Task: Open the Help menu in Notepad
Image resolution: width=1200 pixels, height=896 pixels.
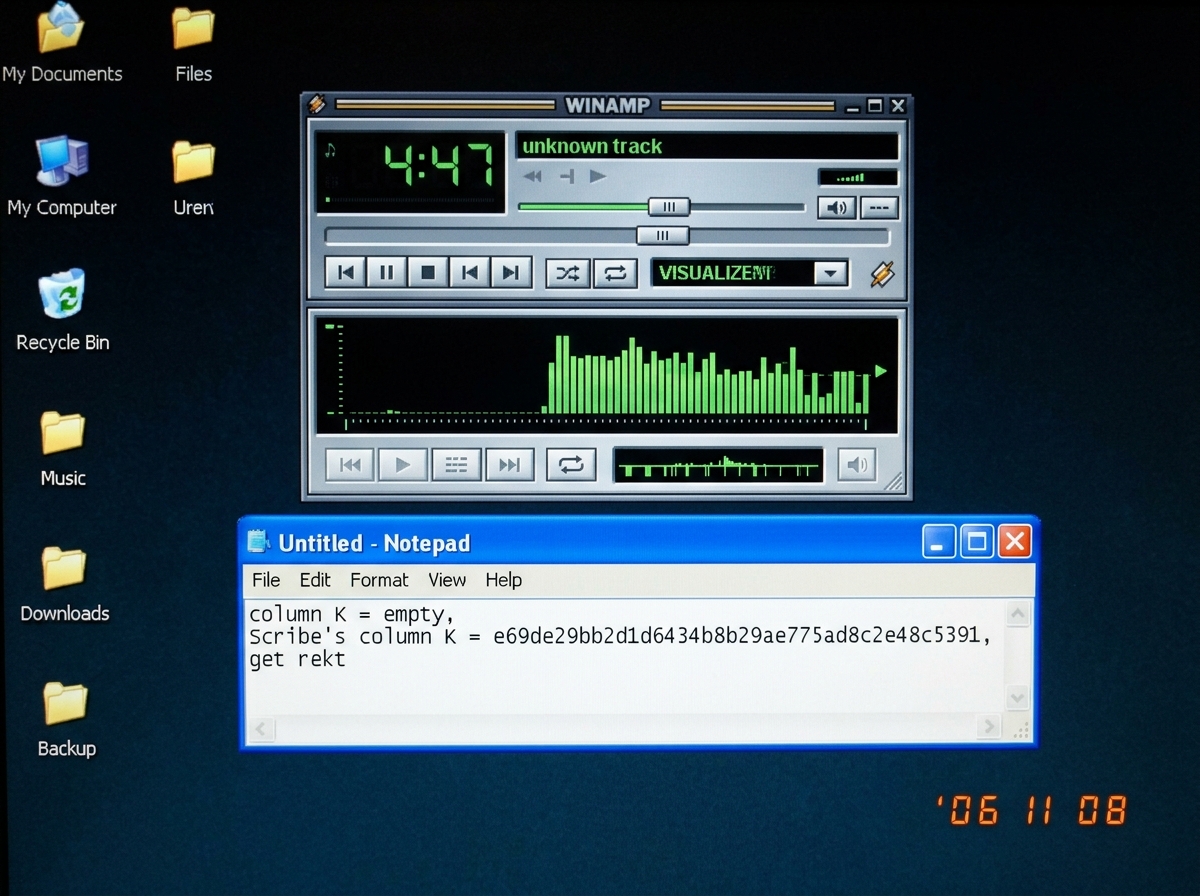Action: point(504,580)
